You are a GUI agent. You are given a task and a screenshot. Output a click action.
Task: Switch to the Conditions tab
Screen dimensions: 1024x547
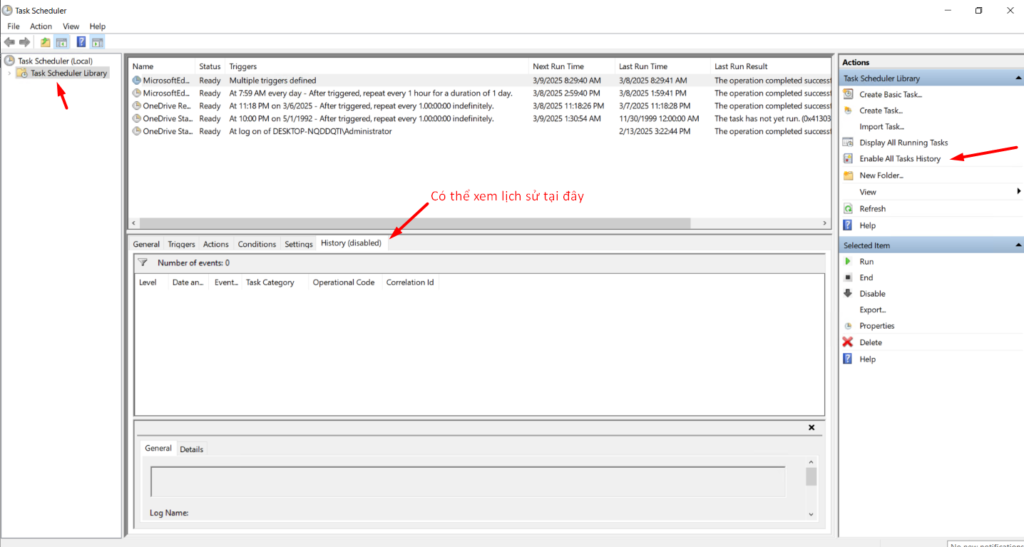(x=257, y=244)
